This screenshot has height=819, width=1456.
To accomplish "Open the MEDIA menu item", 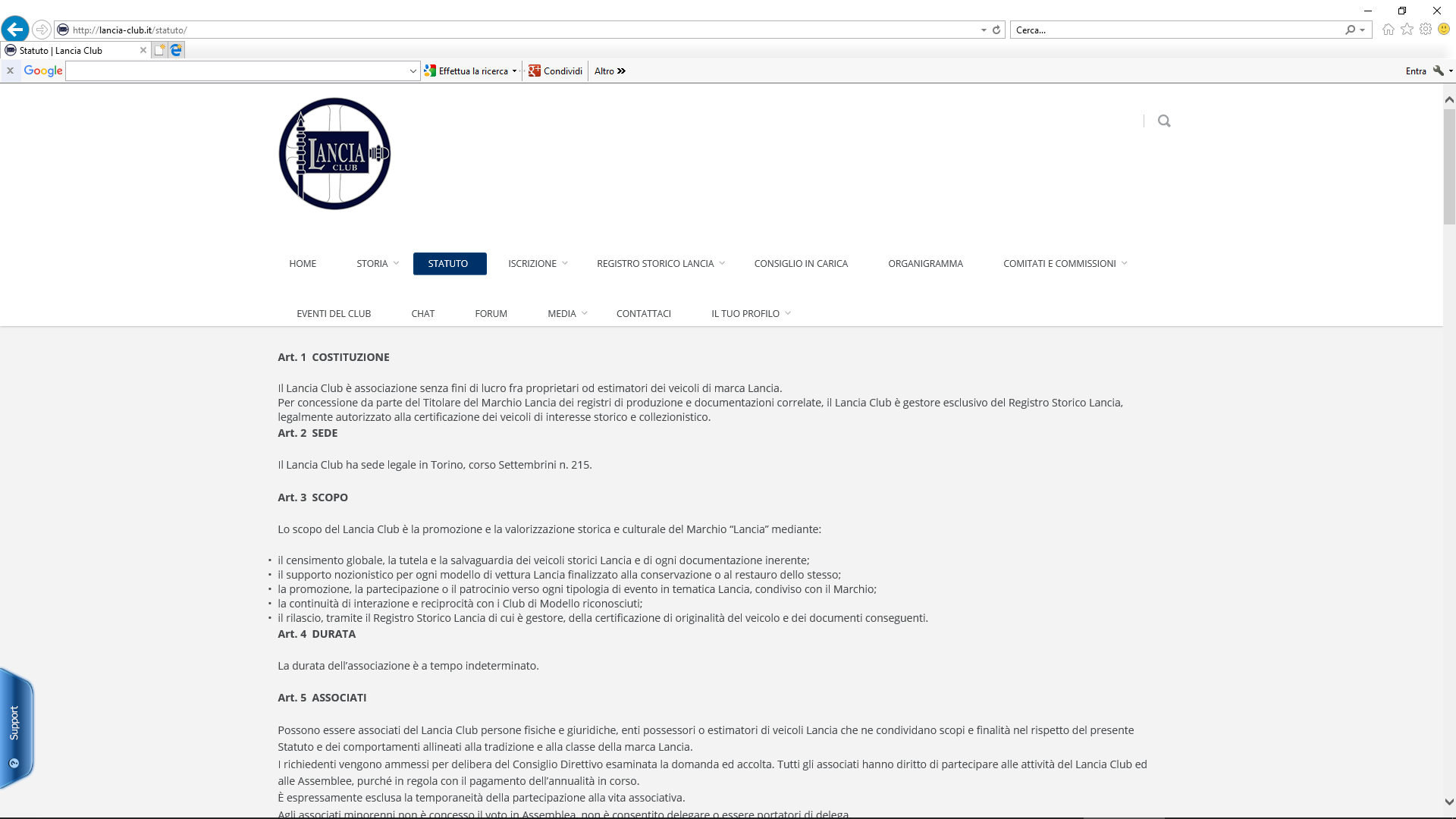I will click(x=561, y=313).
